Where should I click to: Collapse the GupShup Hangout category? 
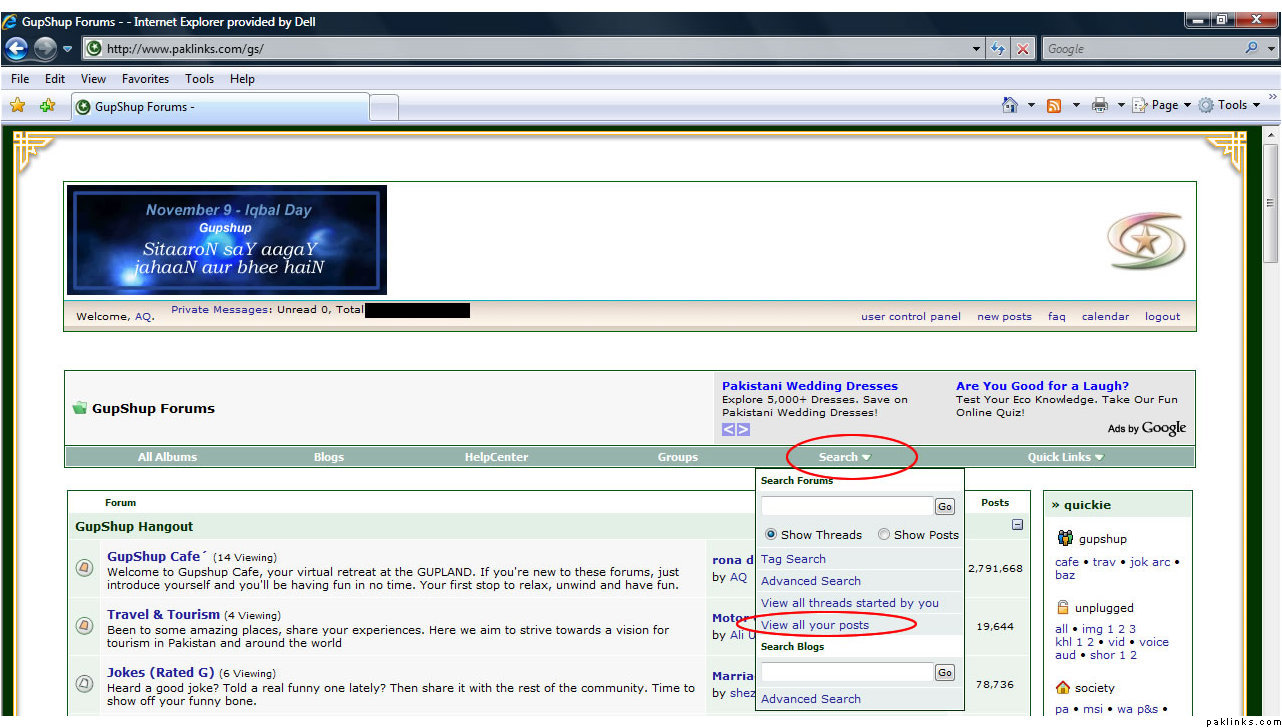1017,525
